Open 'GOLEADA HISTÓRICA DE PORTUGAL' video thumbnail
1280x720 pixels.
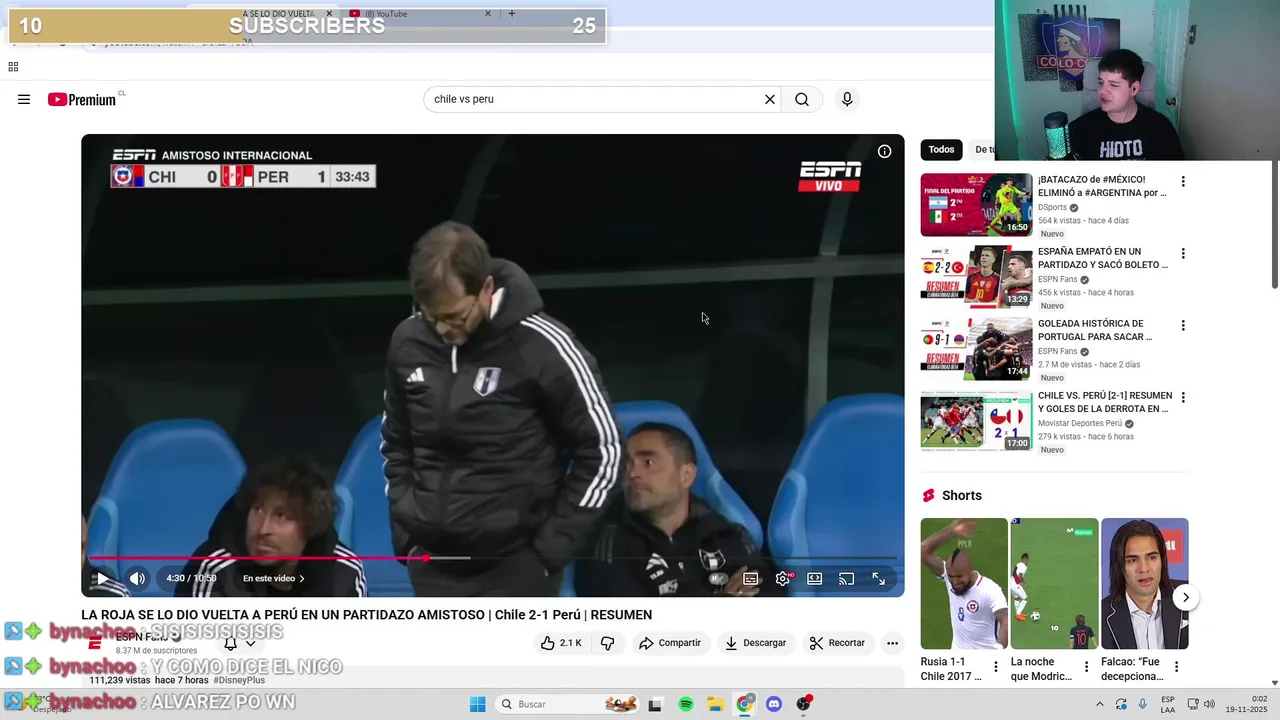tap(976, 349)
